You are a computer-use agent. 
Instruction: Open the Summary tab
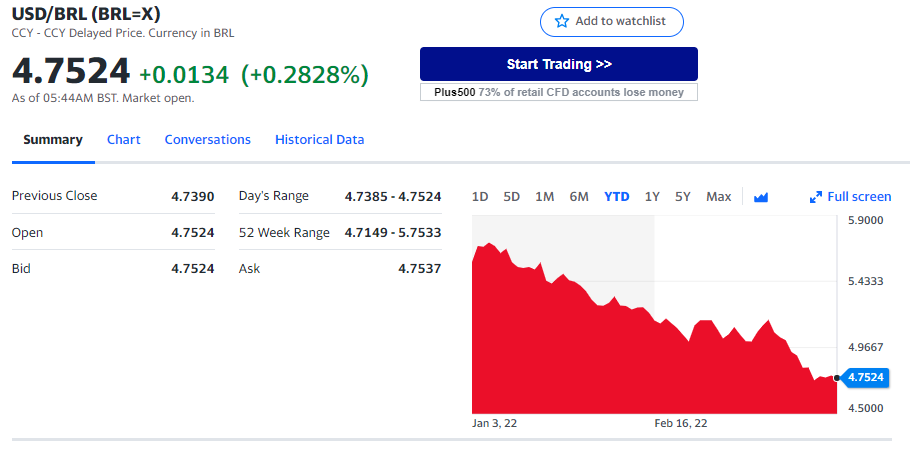coord(53,140)
